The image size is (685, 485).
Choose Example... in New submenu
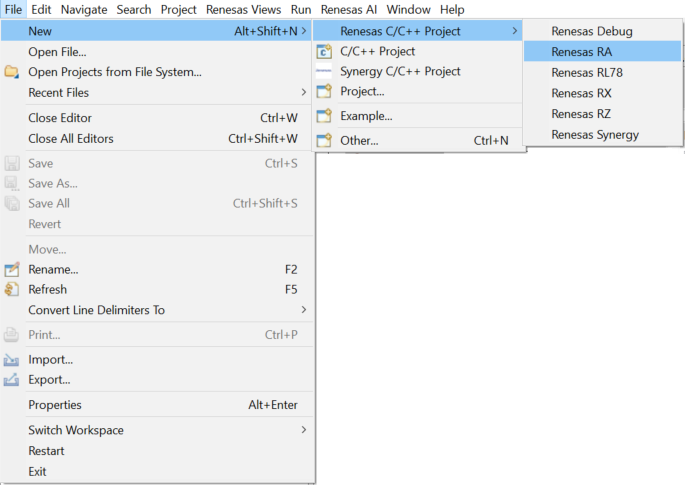click(418, 116)
